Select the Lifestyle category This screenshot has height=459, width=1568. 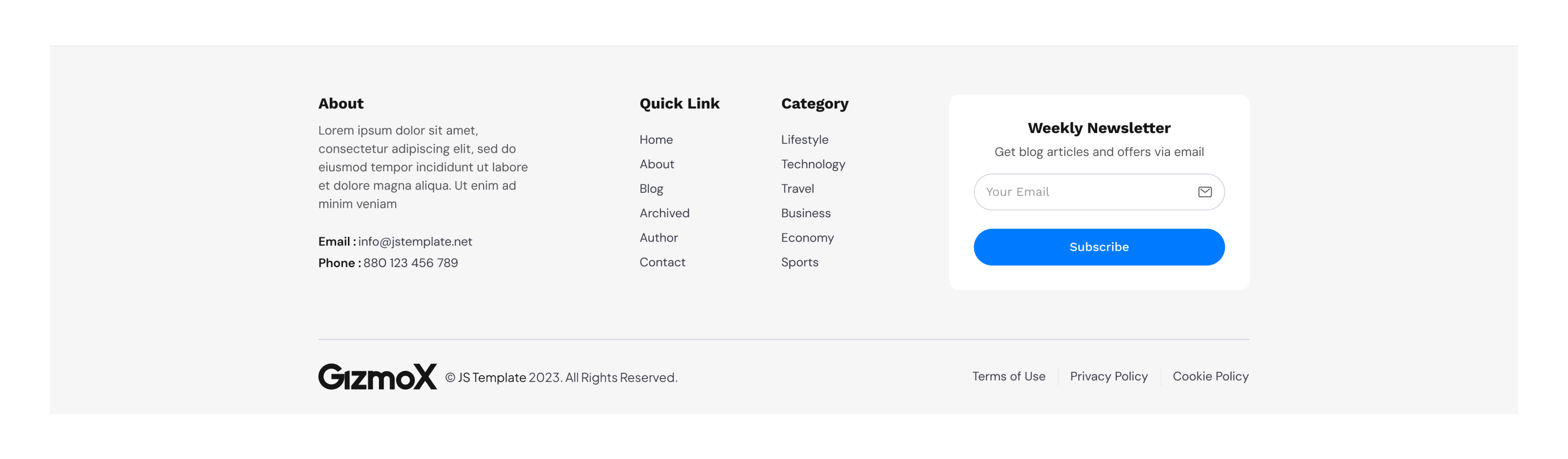pyautogui.click(x=804, y=139)
